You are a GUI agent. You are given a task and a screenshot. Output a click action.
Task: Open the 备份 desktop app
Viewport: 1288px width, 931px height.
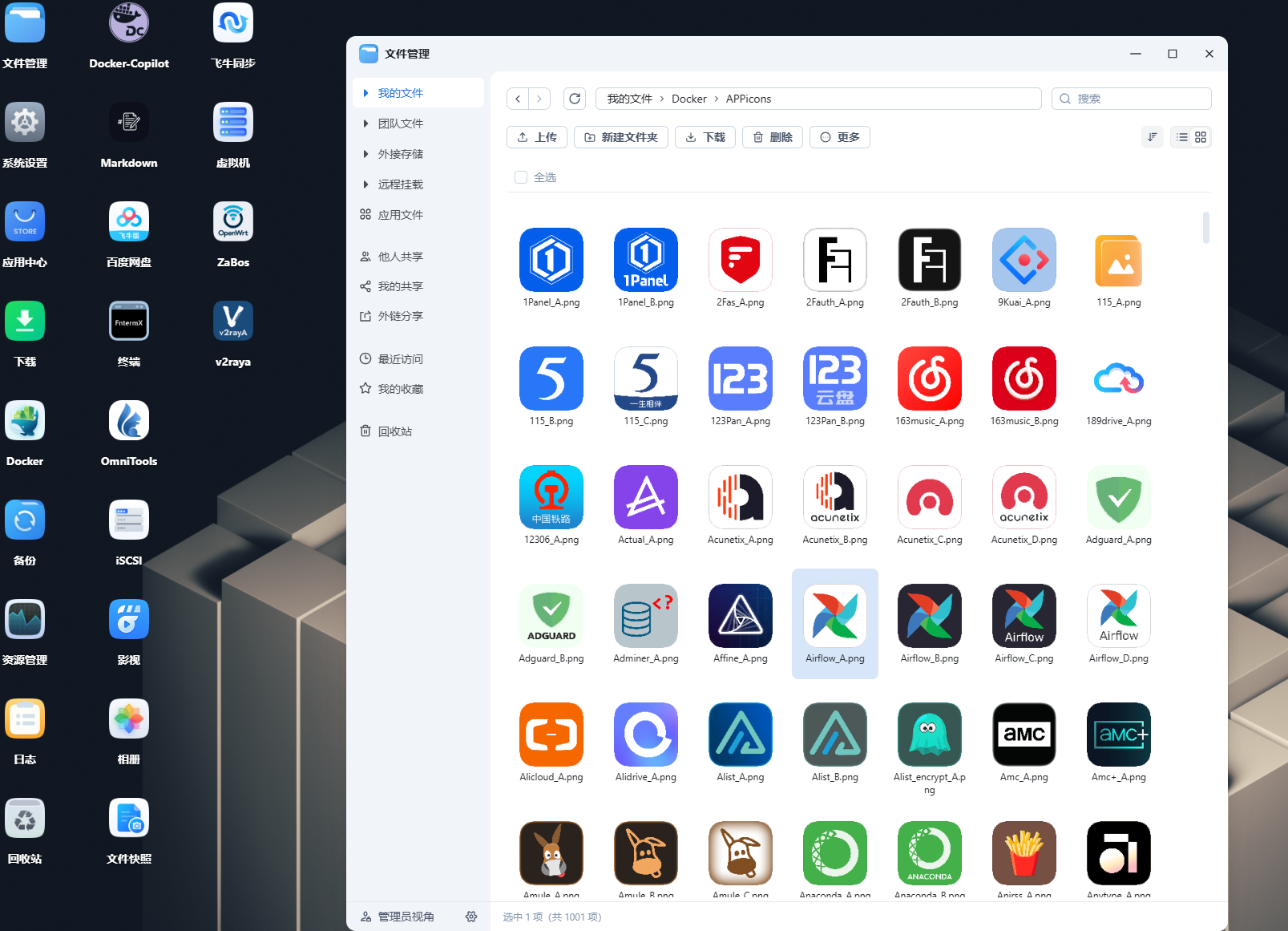(x=25, y=520)
